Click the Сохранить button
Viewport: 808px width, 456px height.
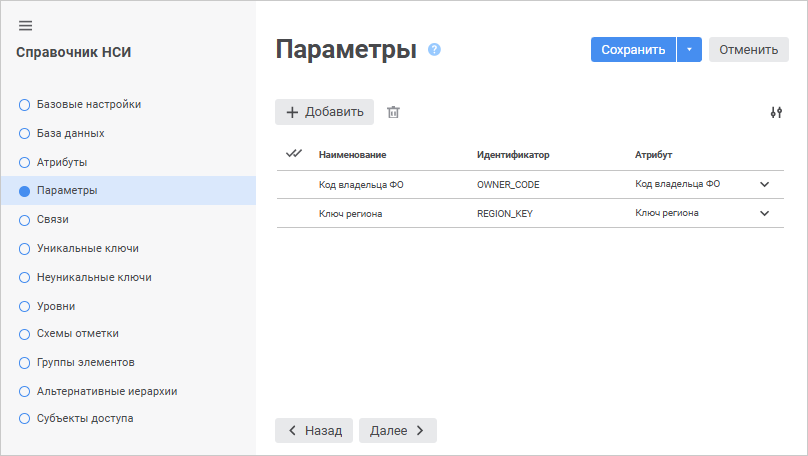tap(633, 50)
